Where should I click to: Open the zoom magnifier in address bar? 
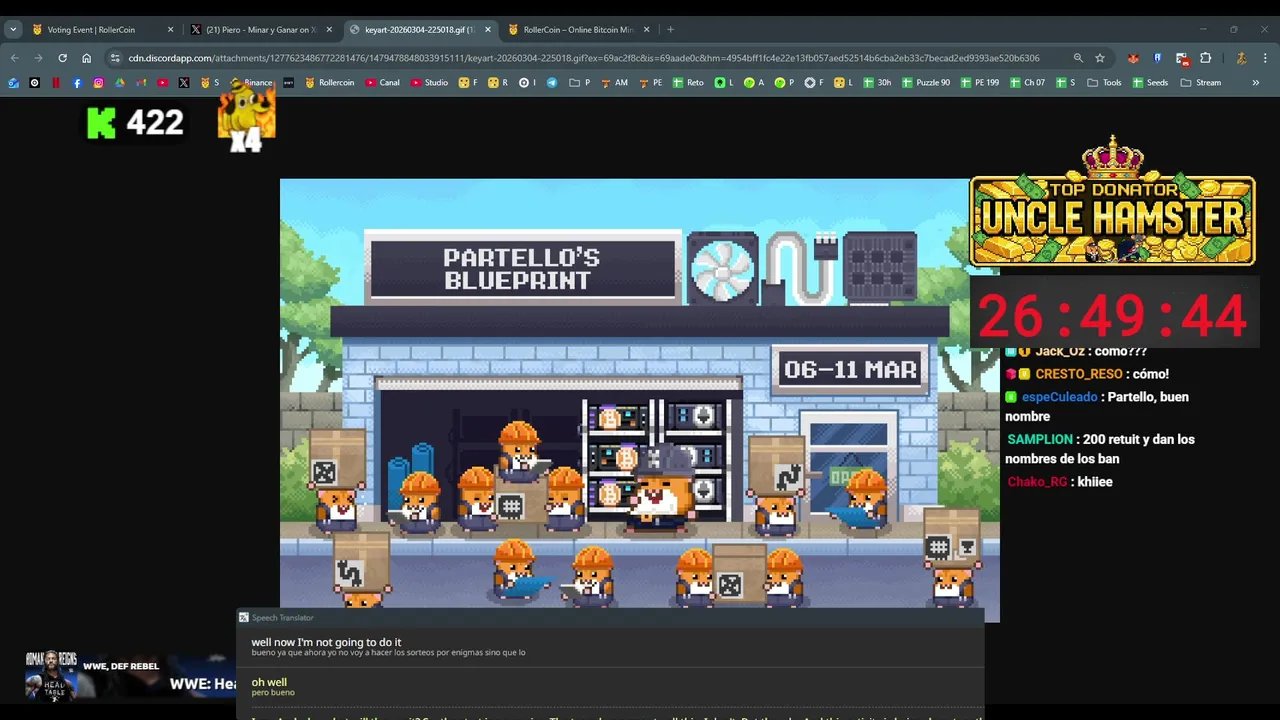(1078, 58)
